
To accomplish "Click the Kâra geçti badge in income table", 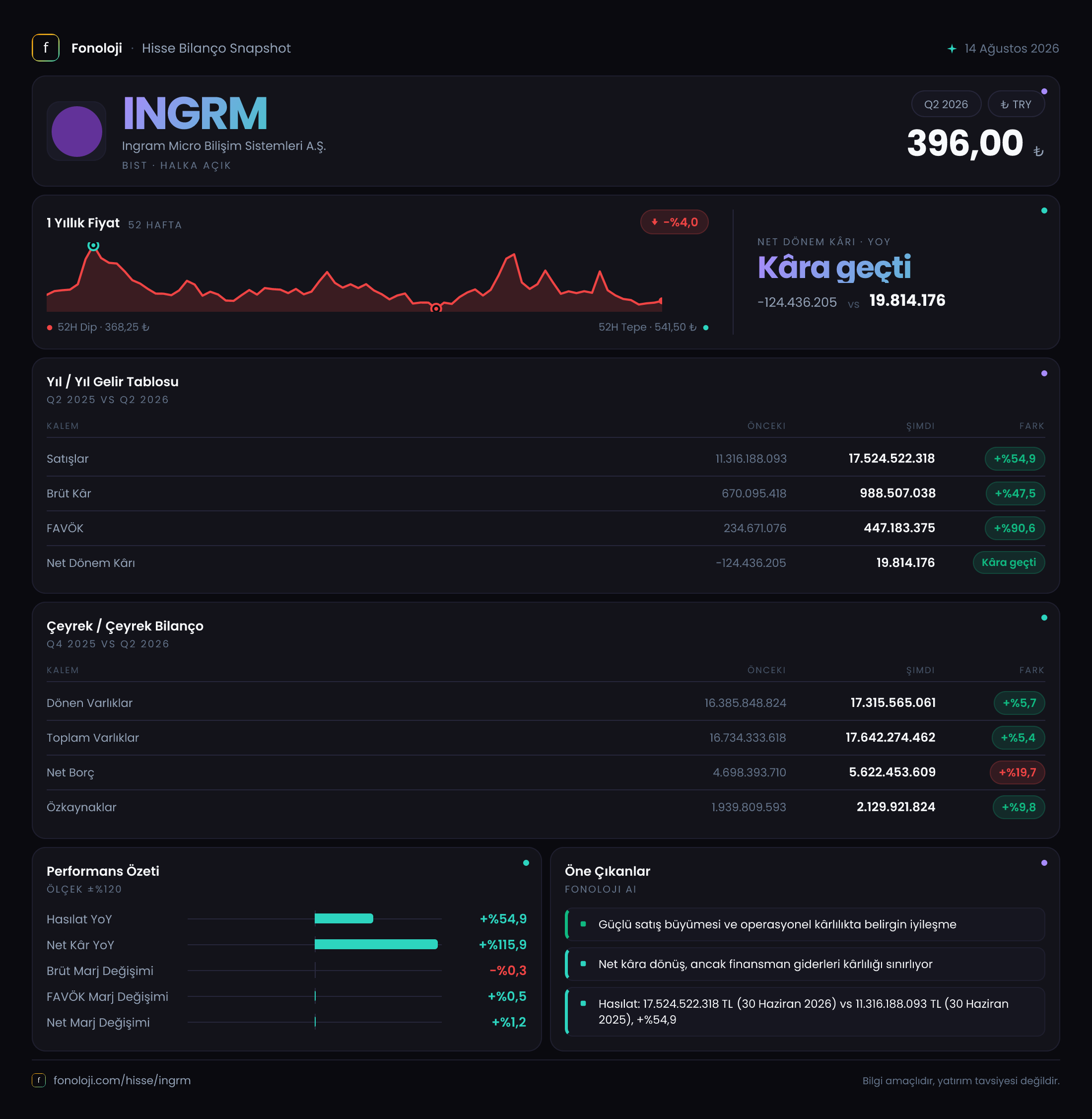I will point(1009,562).
